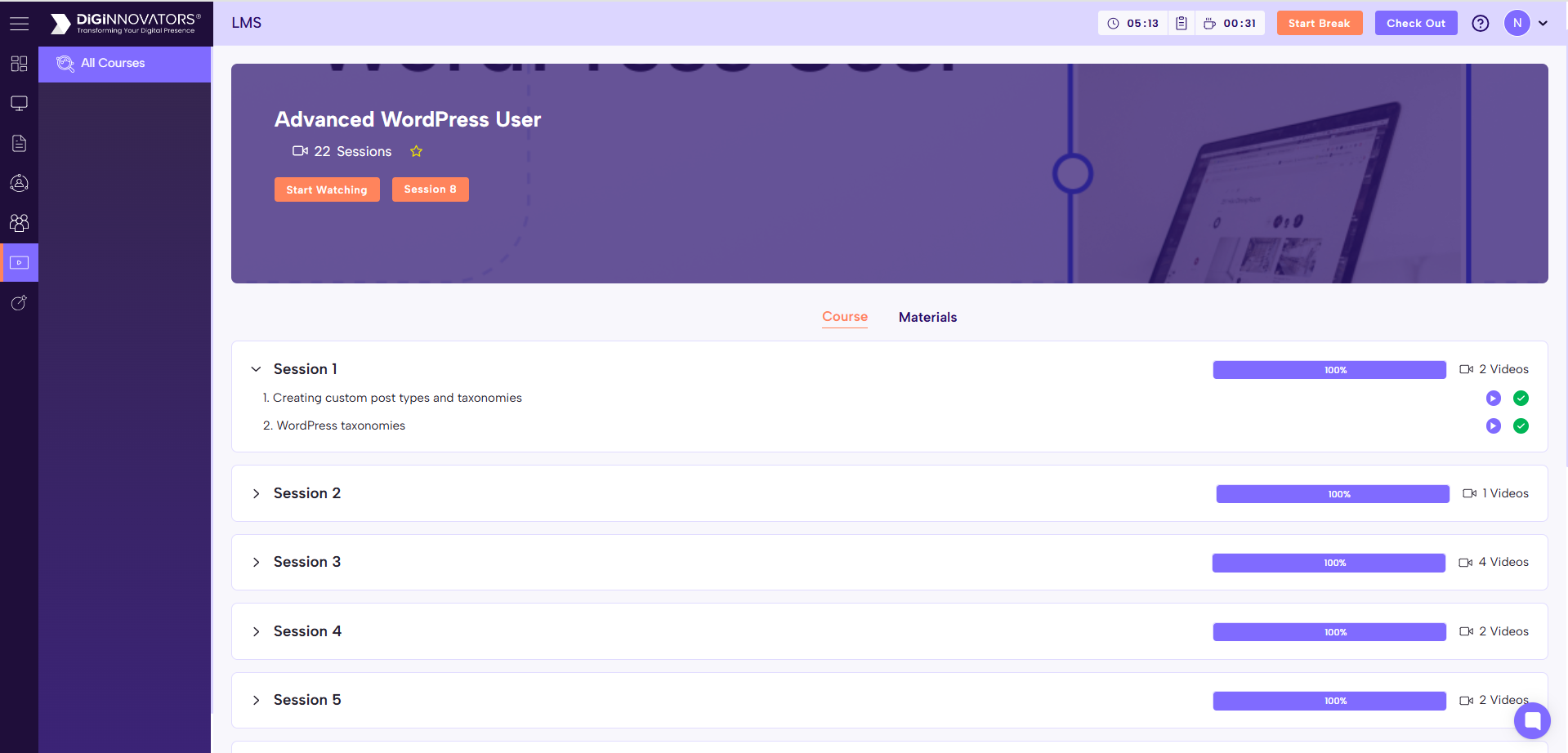Image resolution: width=1568 pixels, height=753 pixels.
Task: Open the help question mark icon
Action: click(x=1481, y=23)
